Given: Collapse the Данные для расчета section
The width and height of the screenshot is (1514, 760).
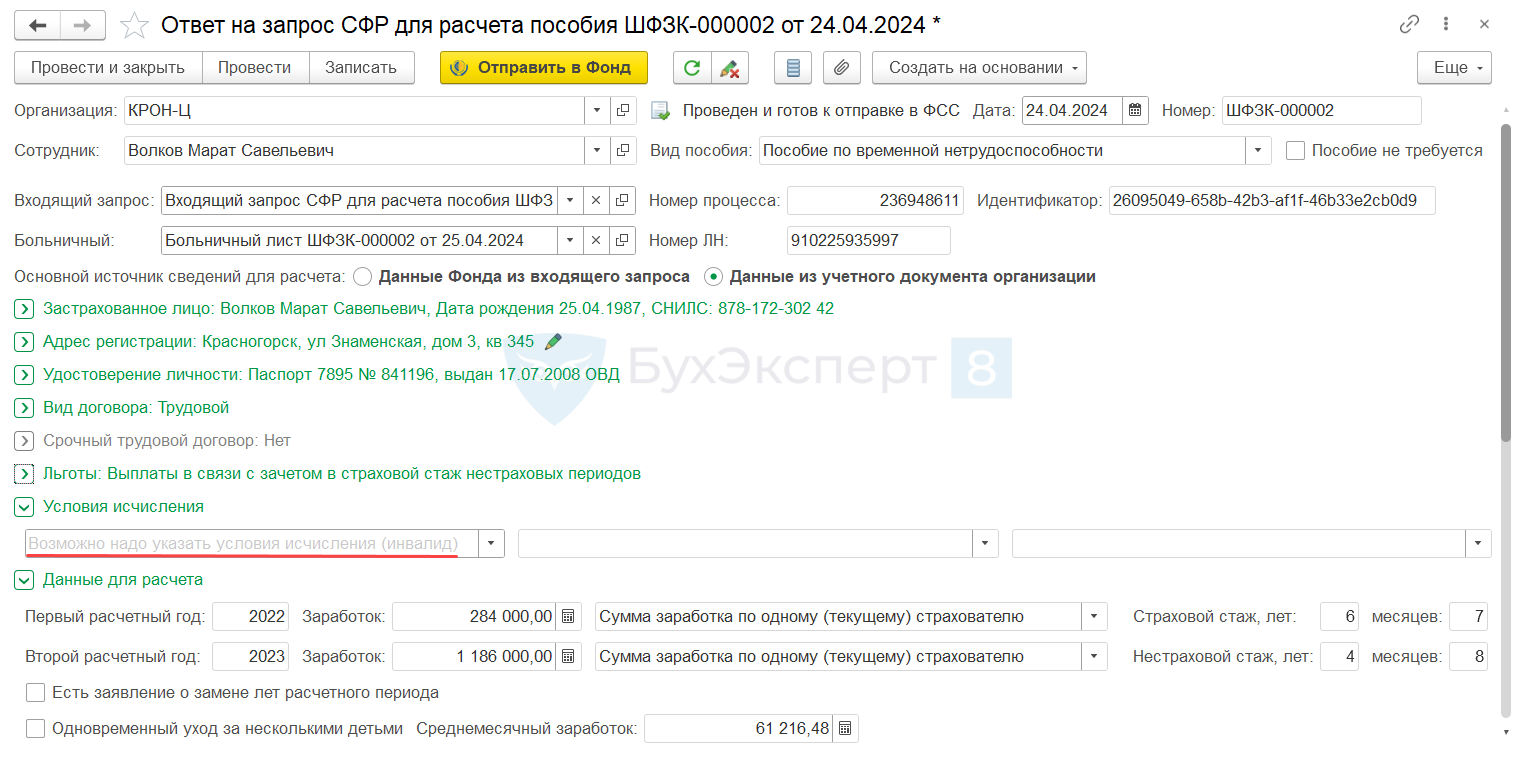Looking at the screenshot, I should pyautogui.click(x=25, y=580).
